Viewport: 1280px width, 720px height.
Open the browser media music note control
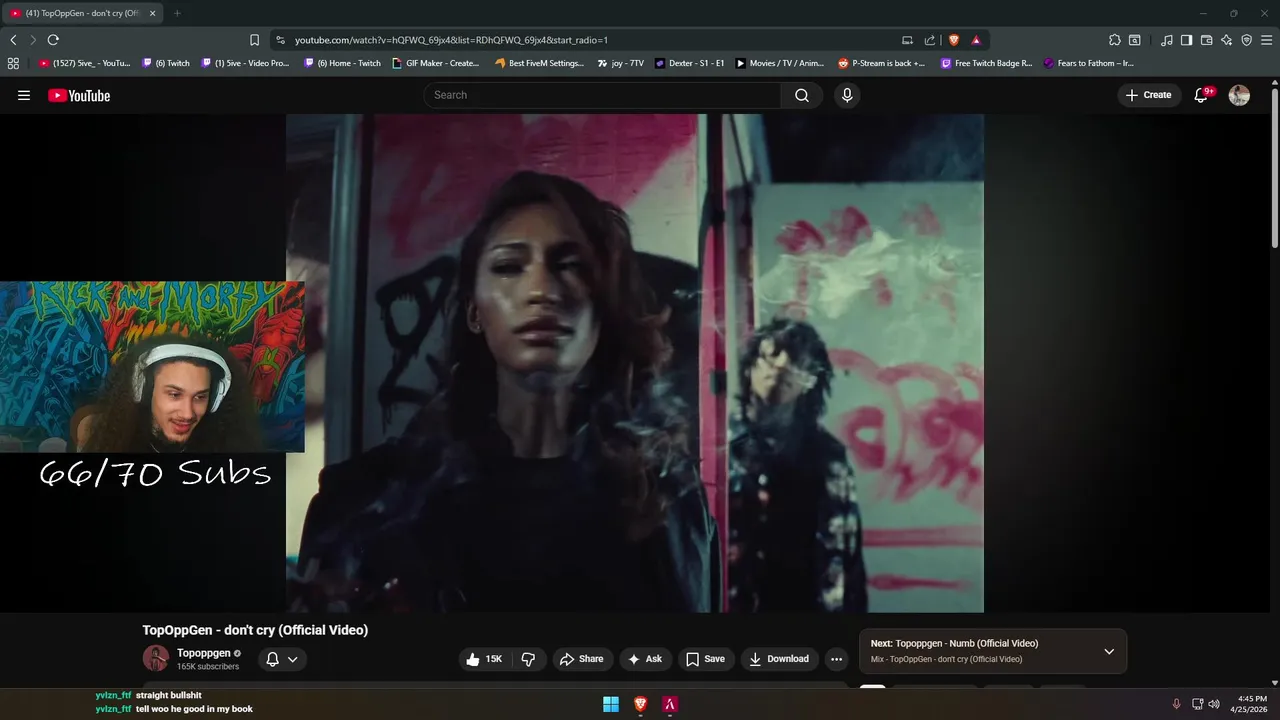[1167, 40]
